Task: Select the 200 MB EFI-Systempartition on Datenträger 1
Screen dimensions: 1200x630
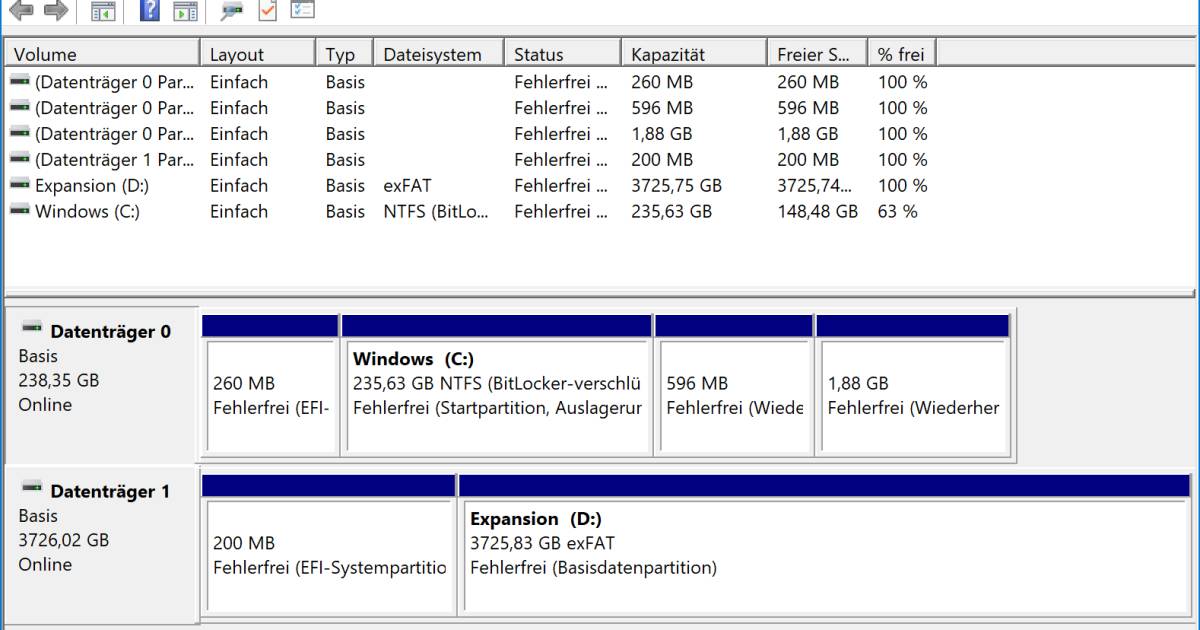Action: [330, 555]
